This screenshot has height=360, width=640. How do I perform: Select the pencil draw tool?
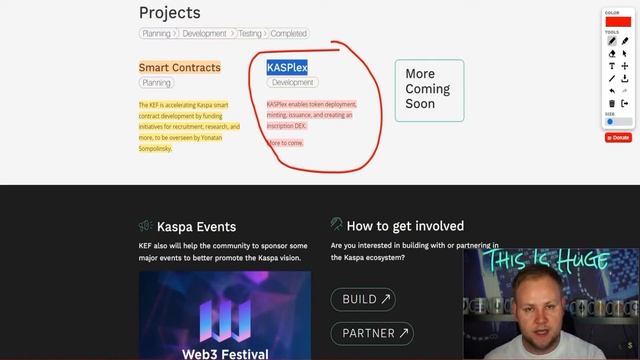(611, 41)
